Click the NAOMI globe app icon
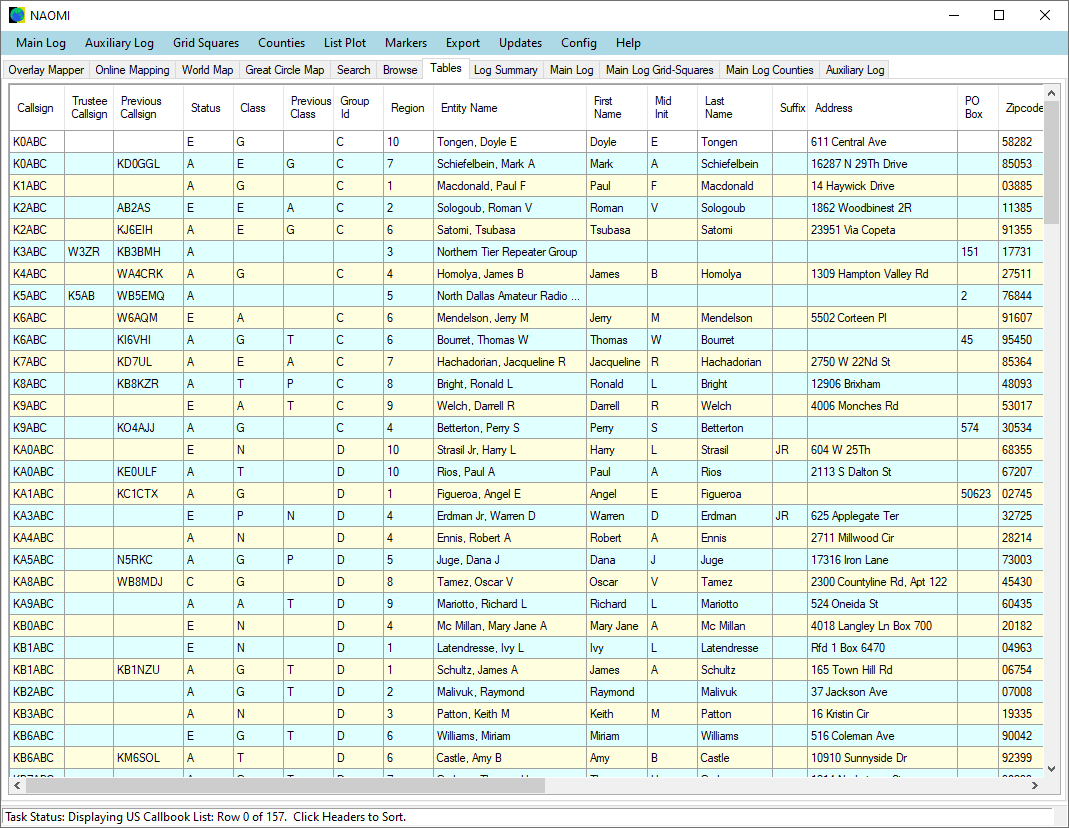Screen dimensions: 1069x828 (16, 15)
